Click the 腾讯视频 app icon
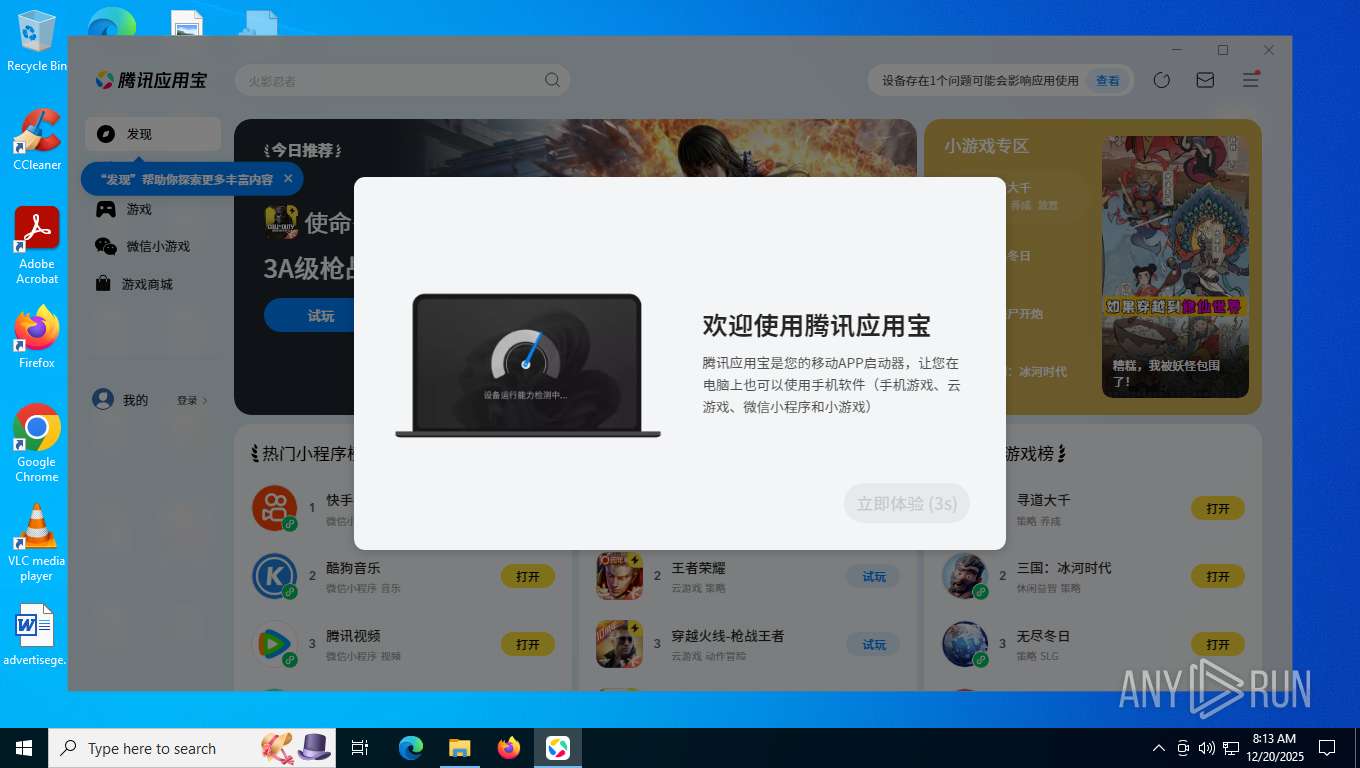The image size is (1360, 768). pos(275,644)
